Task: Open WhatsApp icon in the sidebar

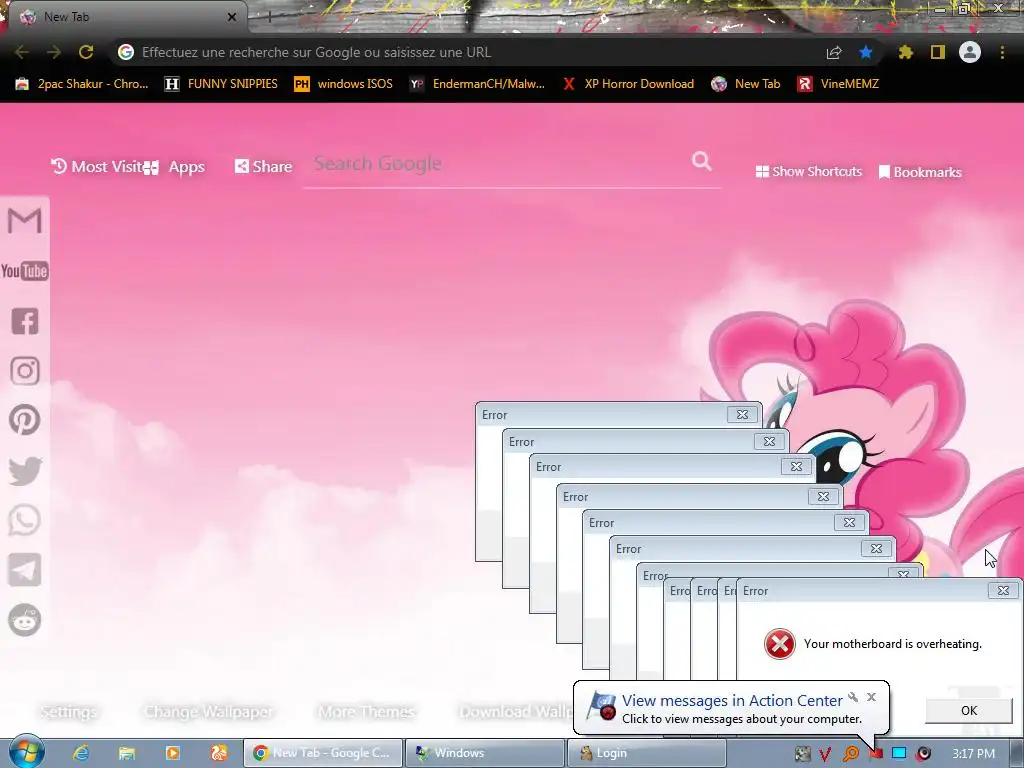Action: (x=25, y=520)
